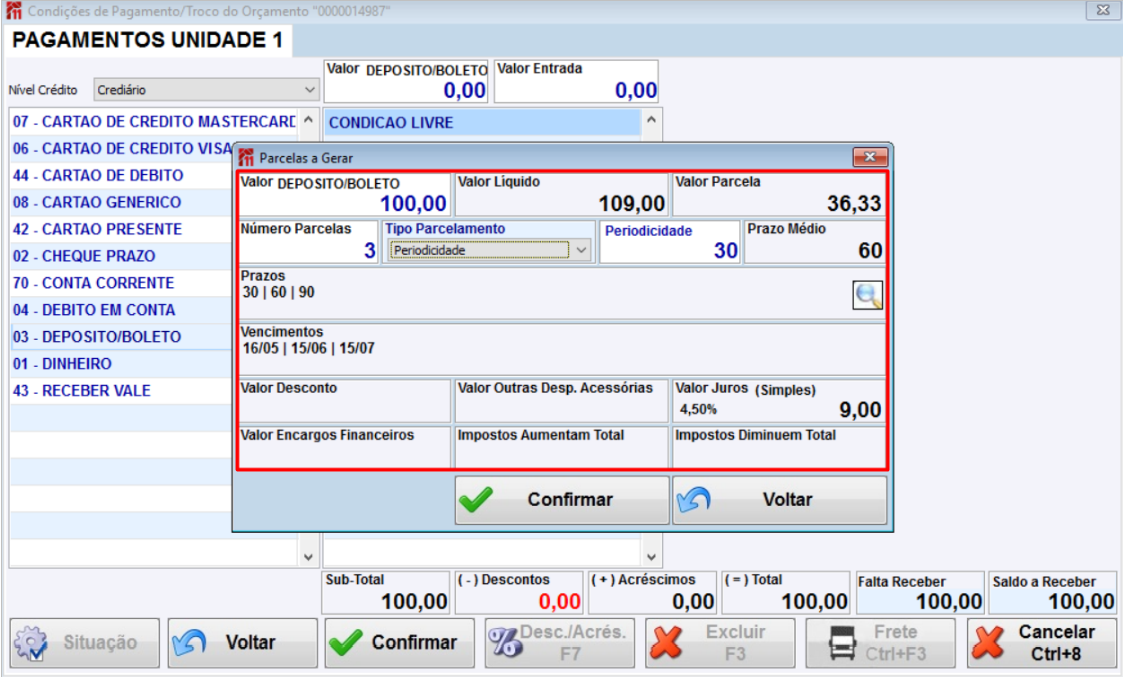Viewport: 1123px width, 677px height.
Task: Click the payment list scroll-up arrow
Action: click(x=308, y=120)
